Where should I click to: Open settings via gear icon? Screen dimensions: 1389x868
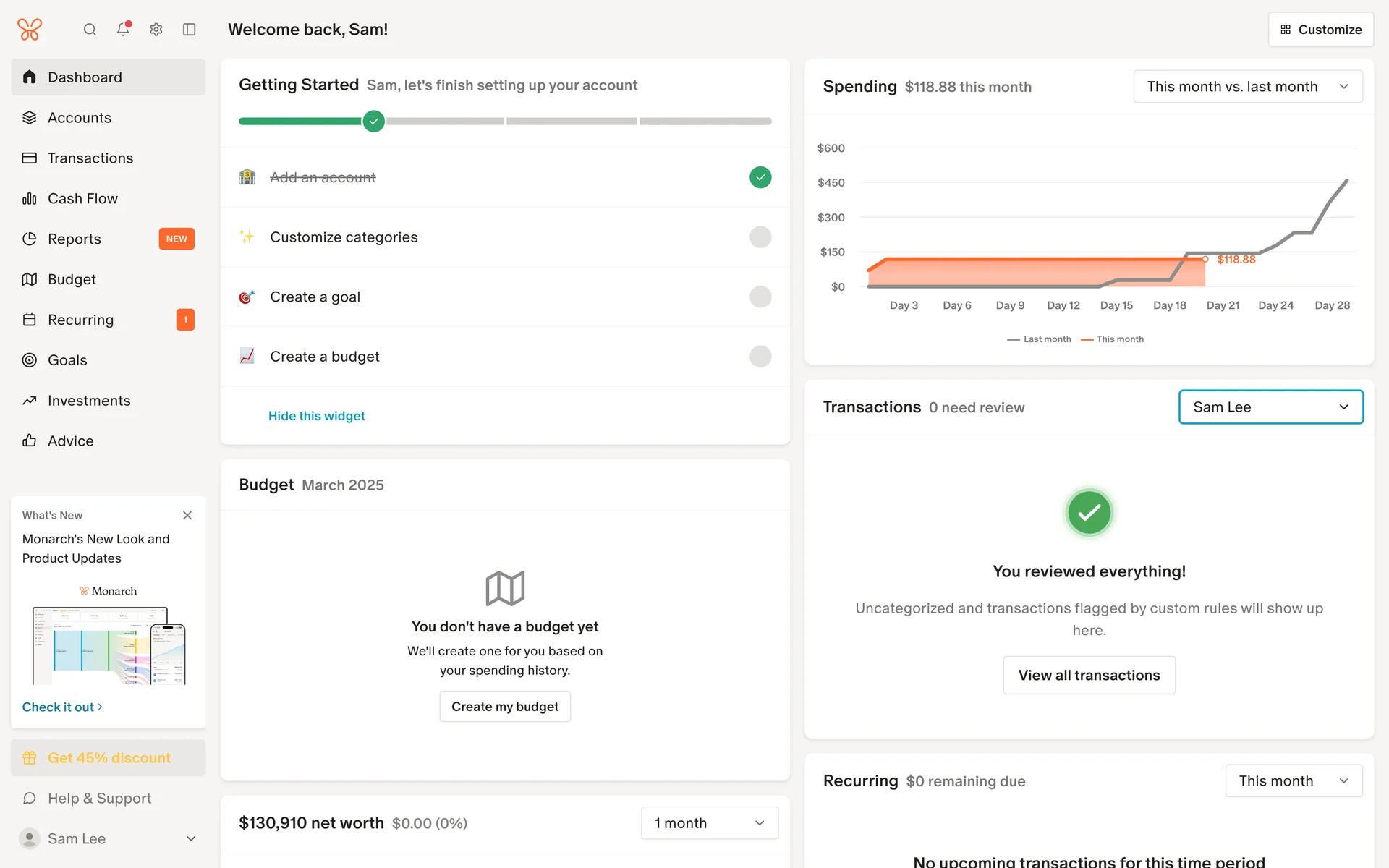coord(156,30)
